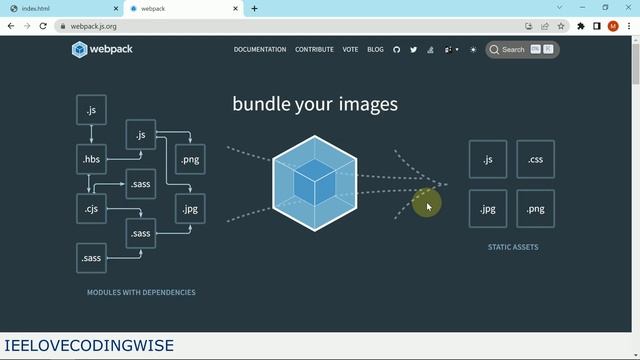Open the VOTE menu item
This screenshot has height=360, width=640.
tap(350, 49)
